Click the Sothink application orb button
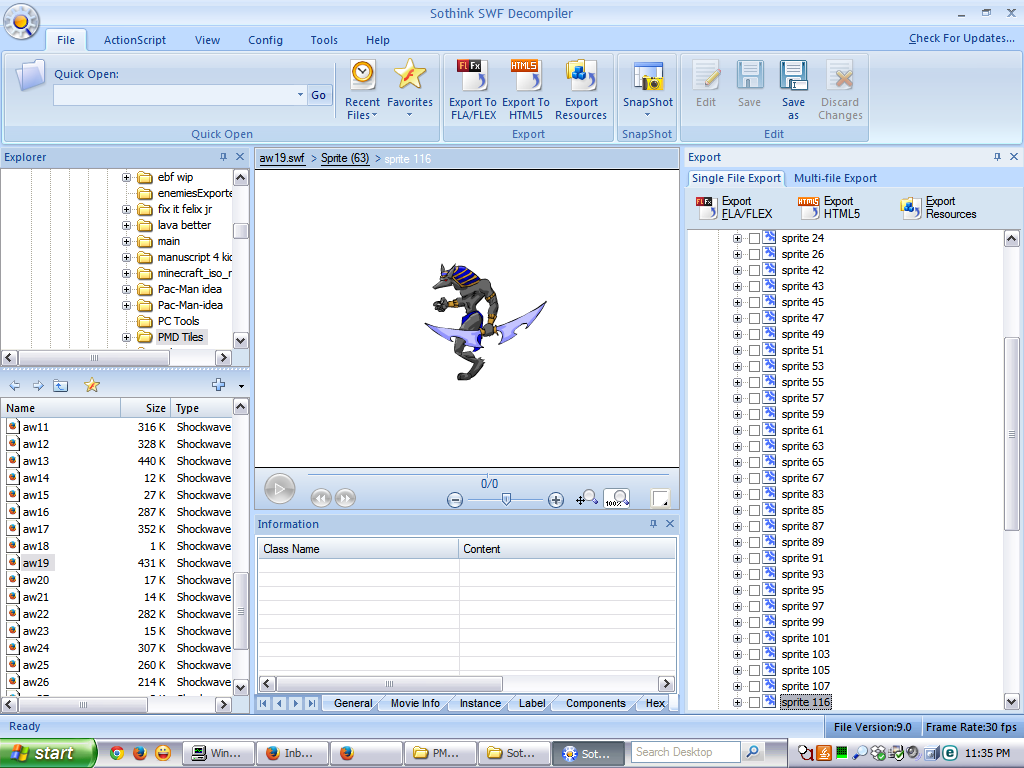Image resolution: width=1024 pixels, height=768 pixels. (22, 22)
